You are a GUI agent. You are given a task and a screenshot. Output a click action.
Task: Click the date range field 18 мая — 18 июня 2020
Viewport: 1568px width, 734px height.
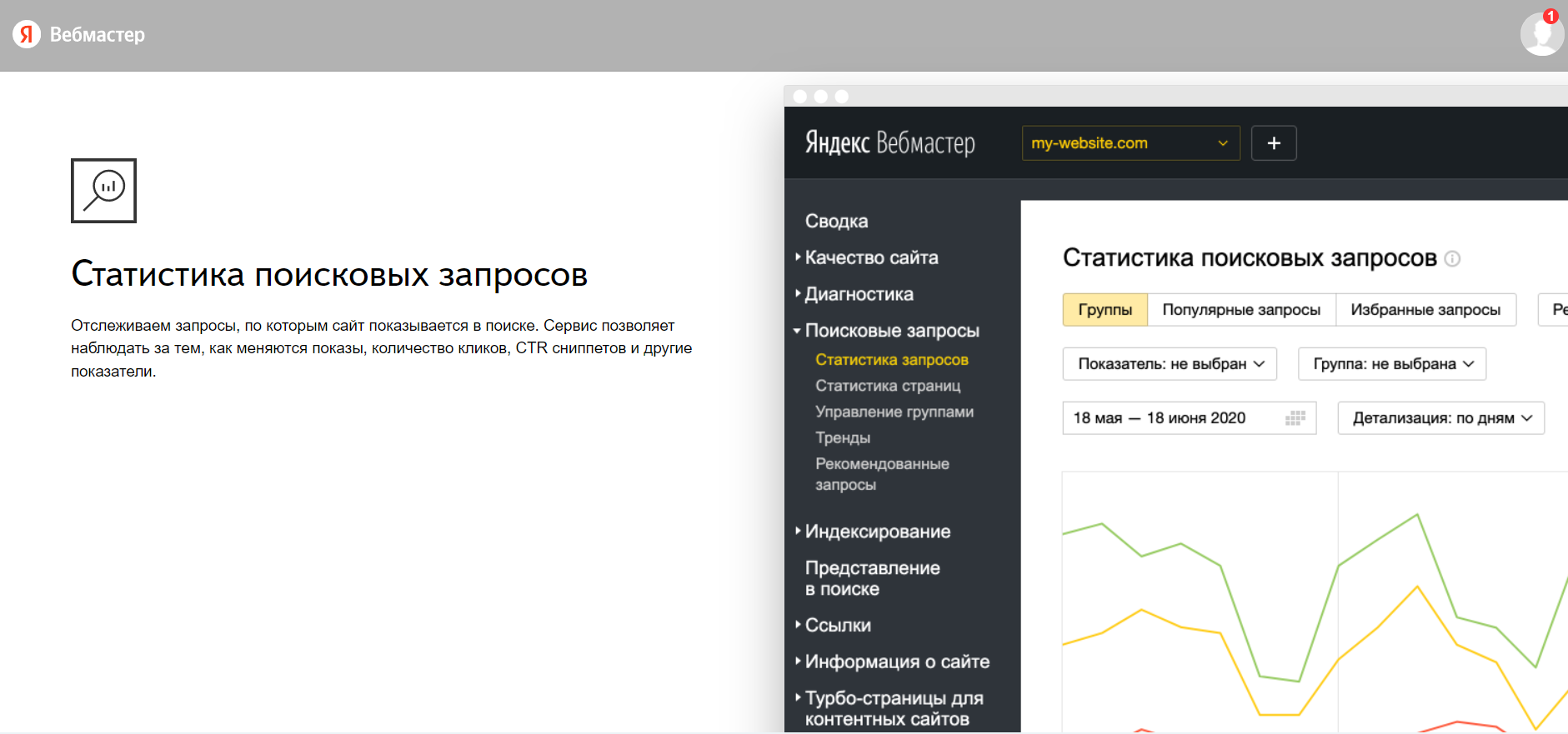pyautogui.click(x=1190, y=418)
